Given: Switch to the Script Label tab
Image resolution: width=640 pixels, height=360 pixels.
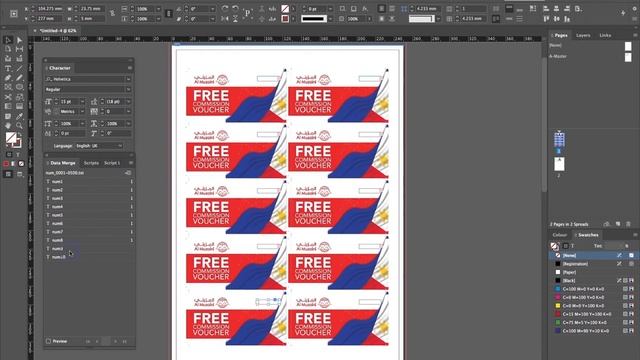Looking at the screenshot, I should coord(112,163).
